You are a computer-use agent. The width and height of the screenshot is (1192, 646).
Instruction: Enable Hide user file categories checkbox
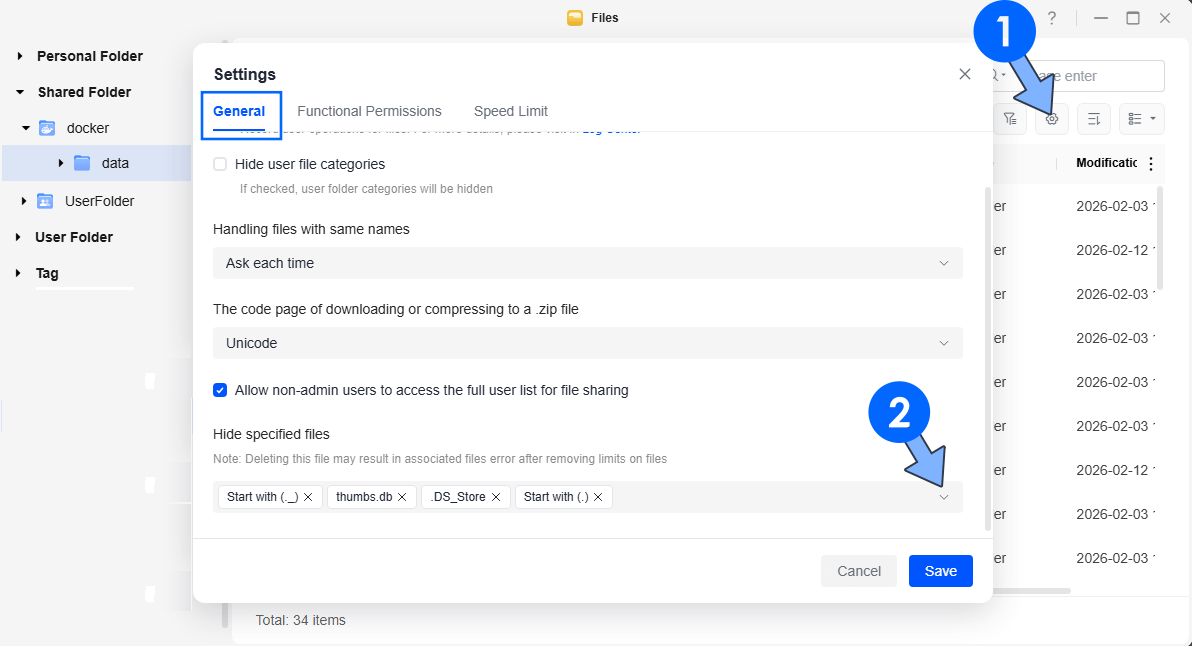pyautogui.click(x=220, y=164)
